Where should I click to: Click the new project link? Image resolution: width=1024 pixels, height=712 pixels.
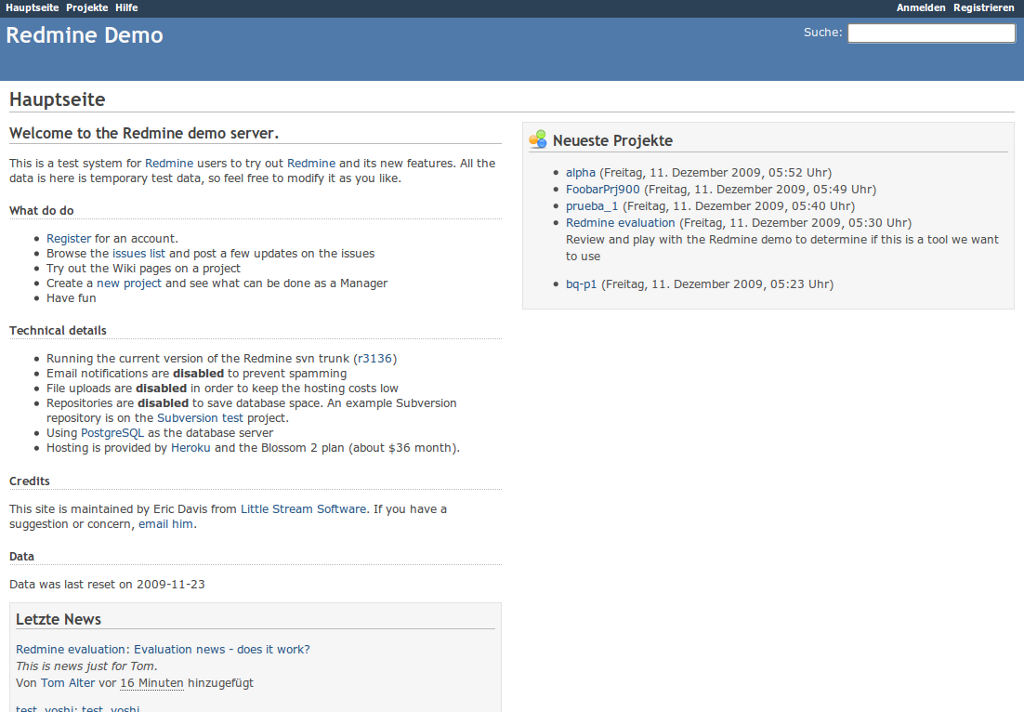[x=130, y=283]
